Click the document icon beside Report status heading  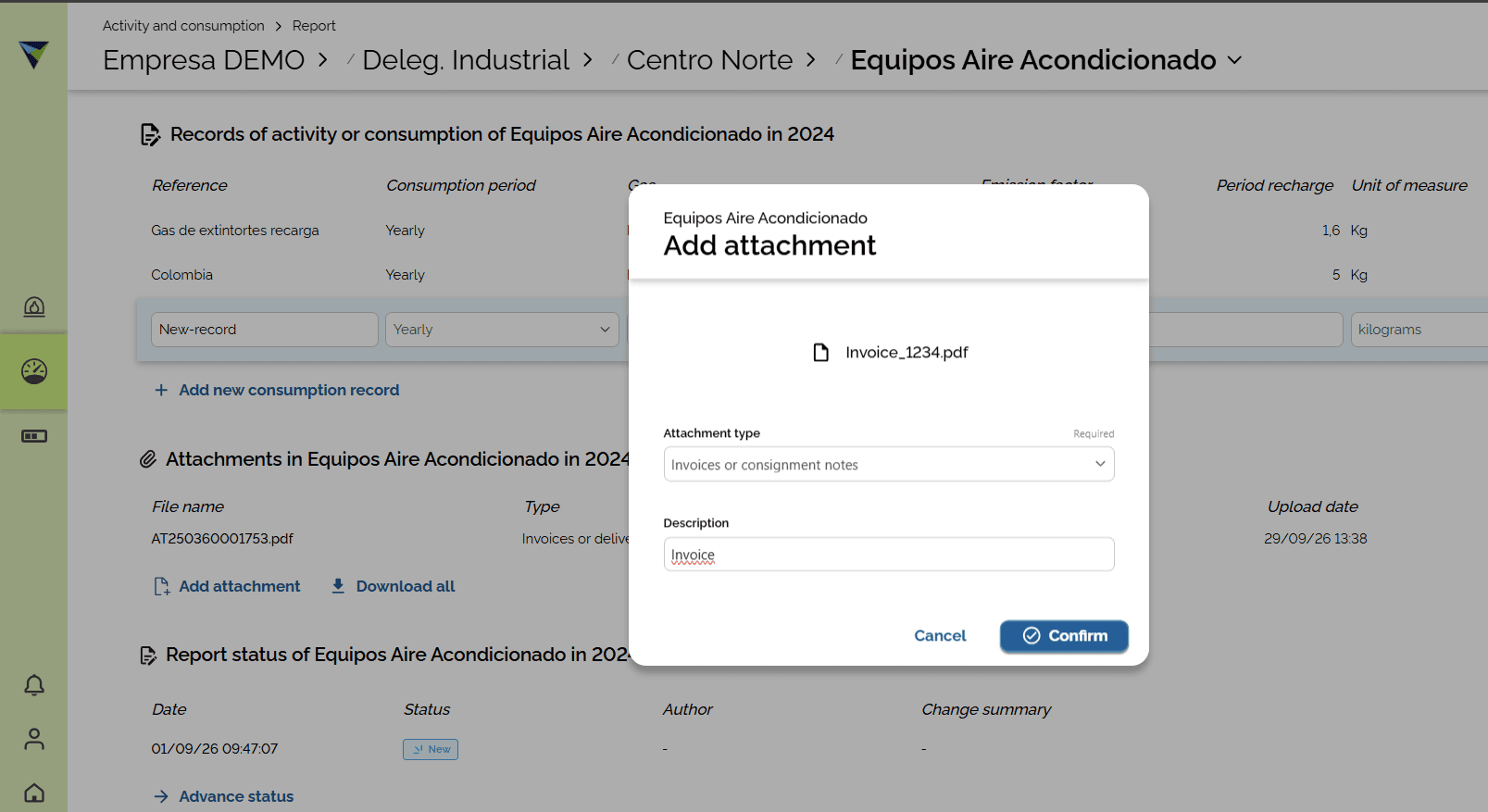tap(148, 656)
